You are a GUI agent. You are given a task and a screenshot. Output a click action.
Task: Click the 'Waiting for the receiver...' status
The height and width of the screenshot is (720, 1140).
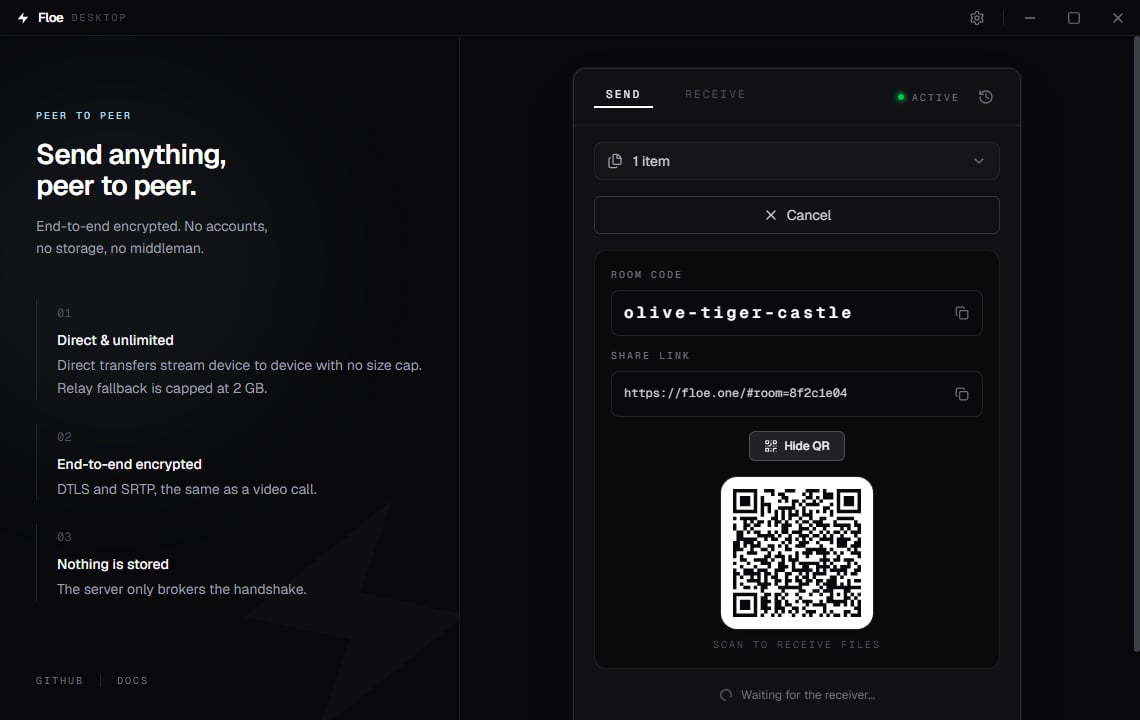(798, 695)
